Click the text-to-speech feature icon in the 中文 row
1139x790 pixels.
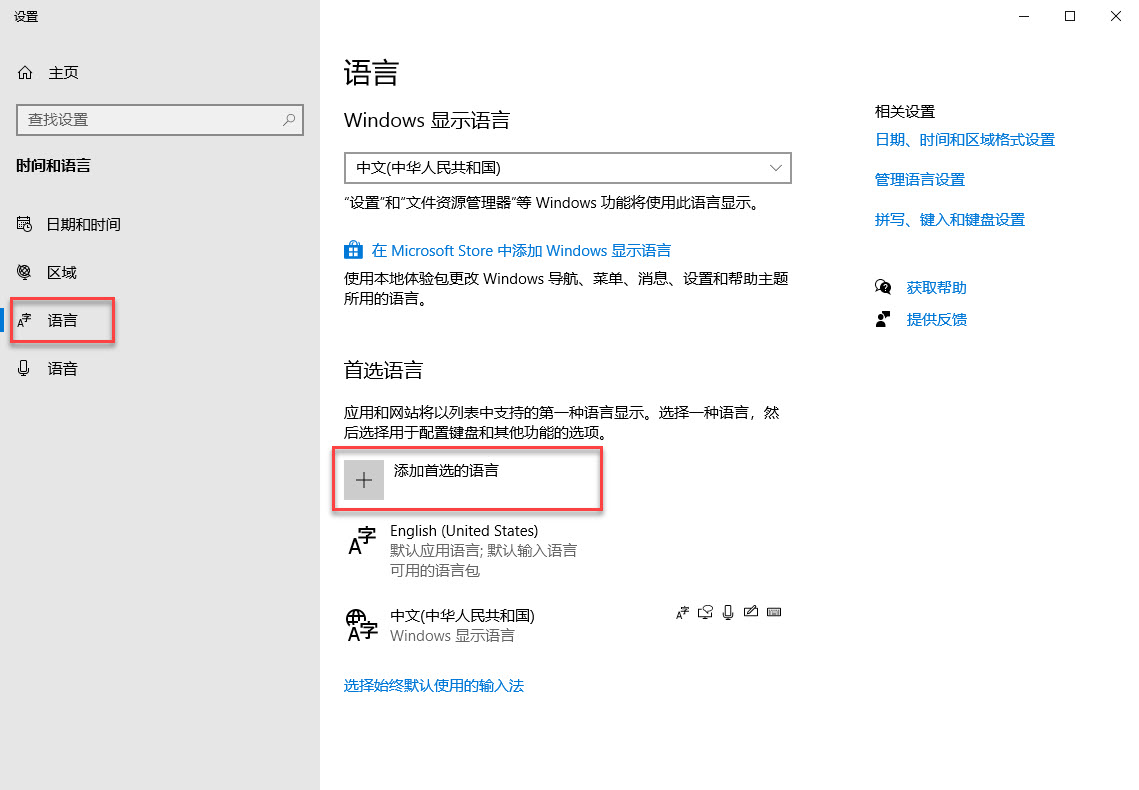tap(705, 613)
